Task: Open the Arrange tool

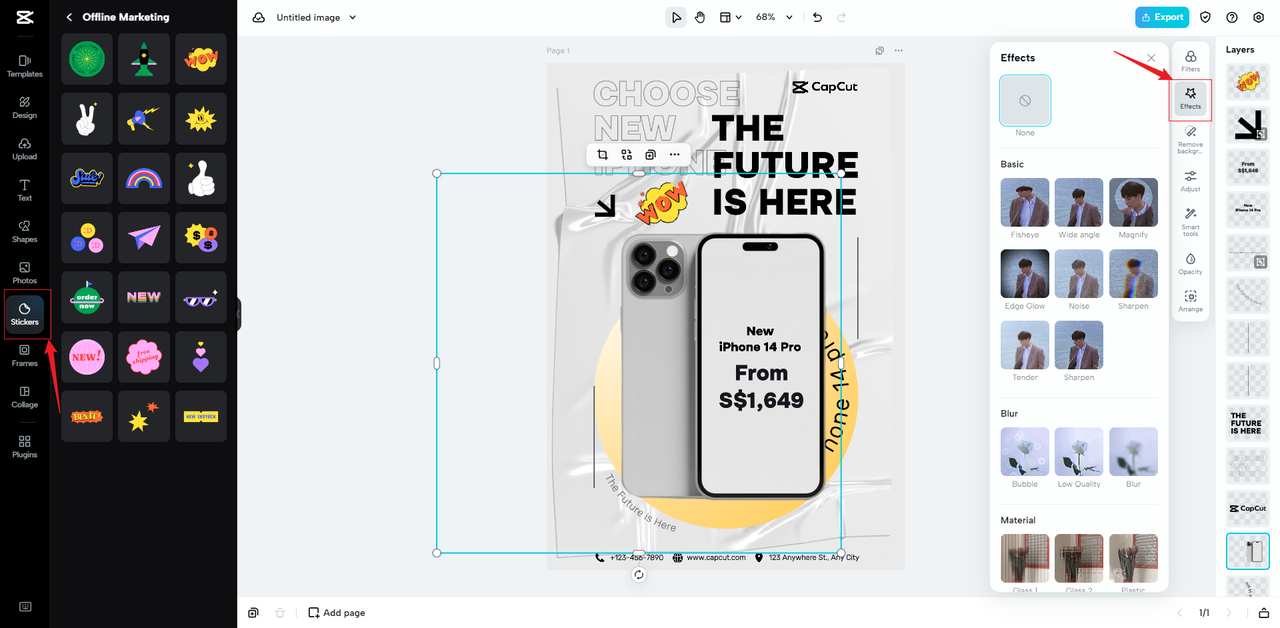Action: point(1190,301)
